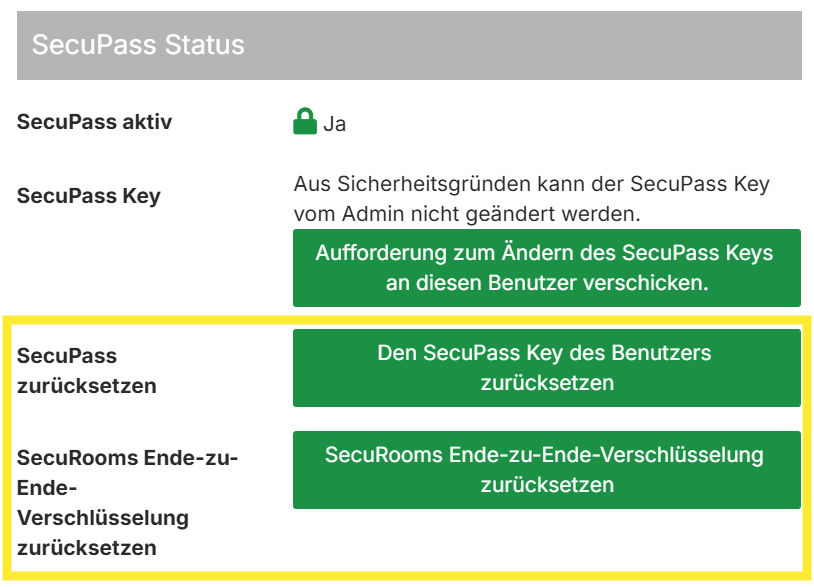Click the padlock next to 'Ja'
This screenshot has width=814, height=587.
pos(304,123)
